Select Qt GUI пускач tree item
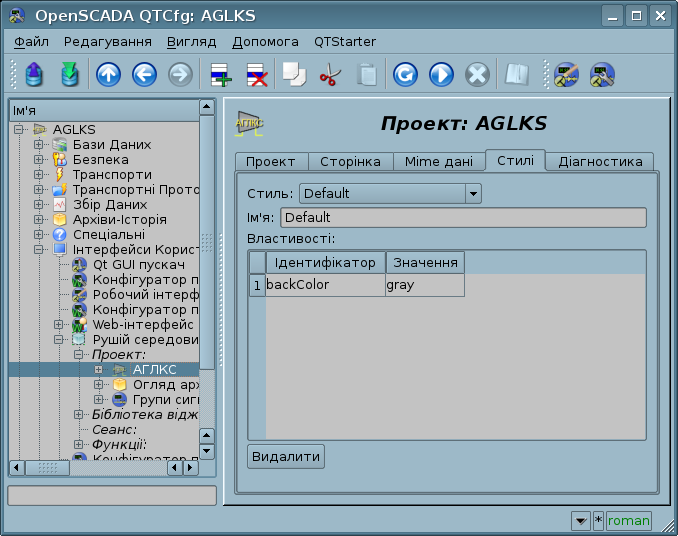Screen dimensions: 678x536 [138, 265]
